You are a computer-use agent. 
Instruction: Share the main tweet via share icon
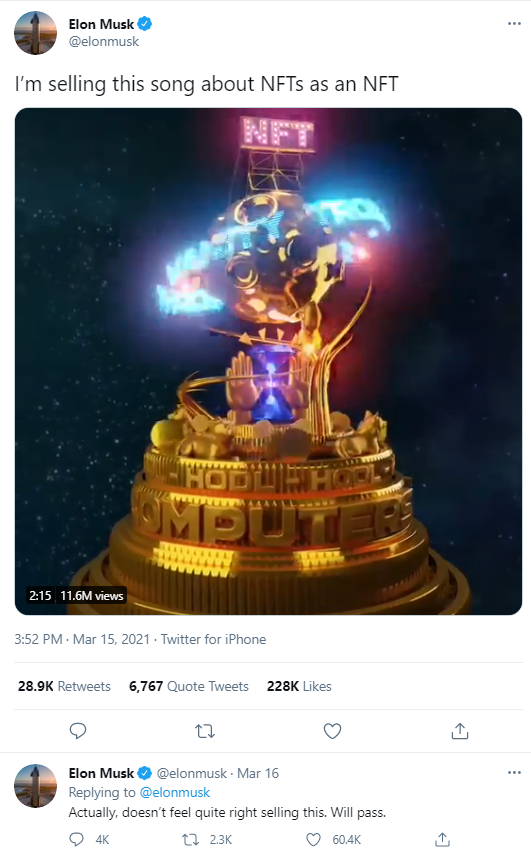(460, 731)
